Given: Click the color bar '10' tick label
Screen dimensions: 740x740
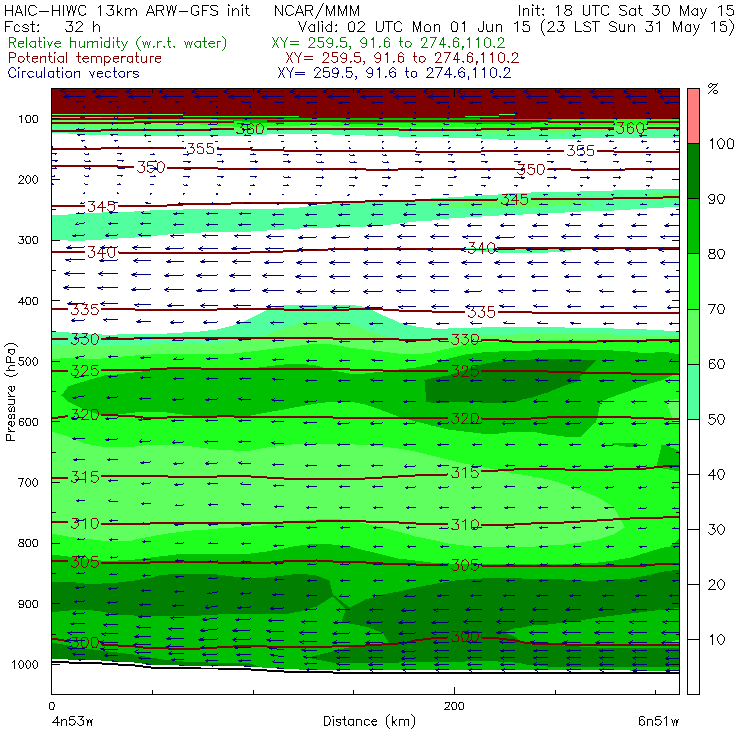Looking at the screenshot, I should coord(716,639).
